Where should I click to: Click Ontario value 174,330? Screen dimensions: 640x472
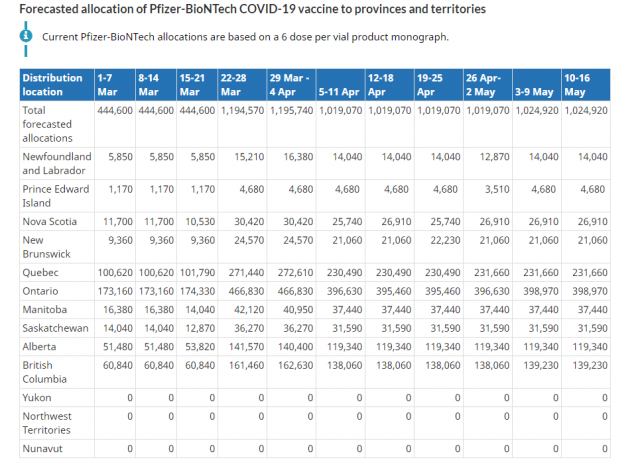click(198, 291)
